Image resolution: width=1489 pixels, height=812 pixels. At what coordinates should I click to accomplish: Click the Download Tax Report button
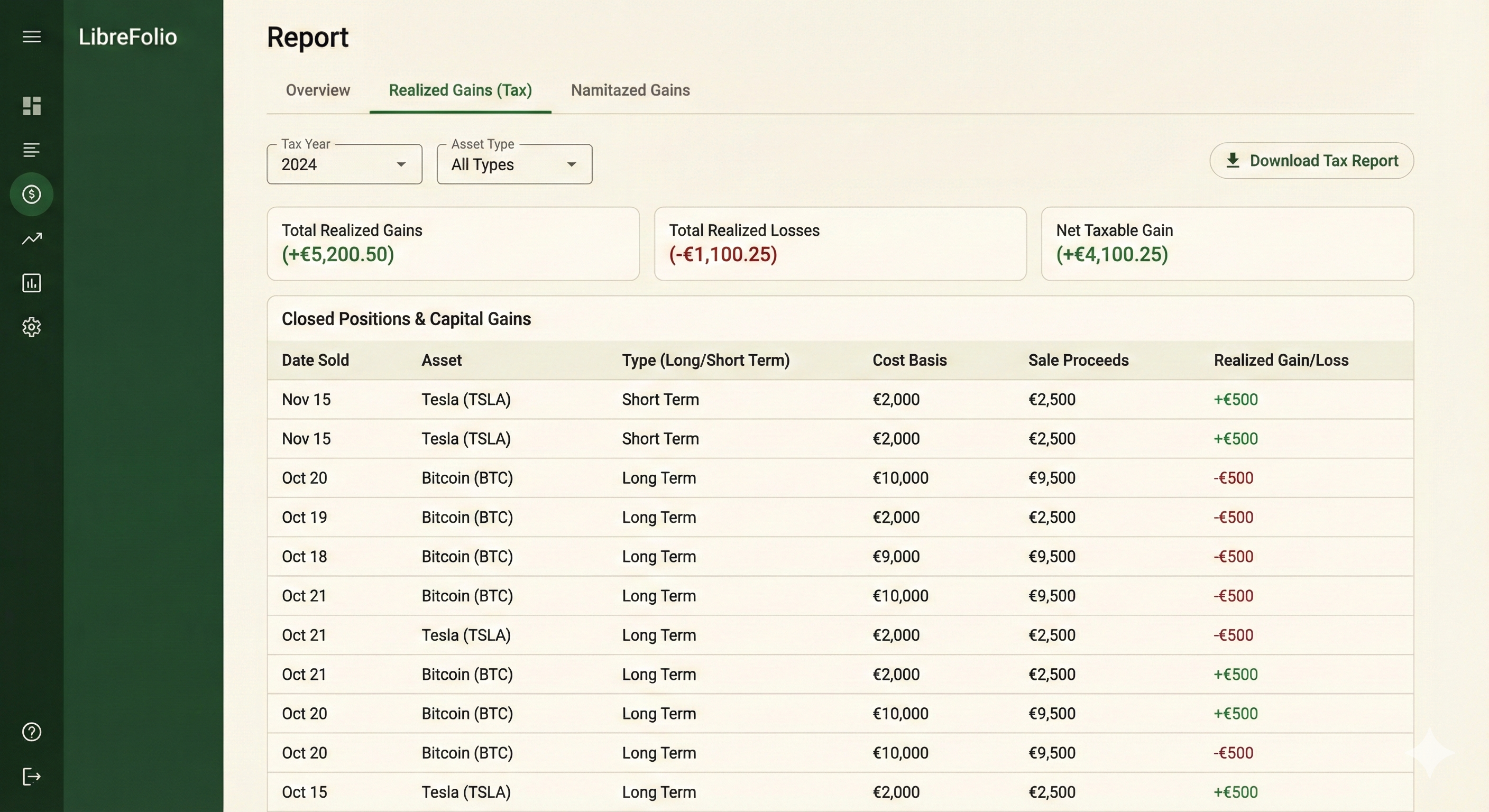(x=1311, y=161)
